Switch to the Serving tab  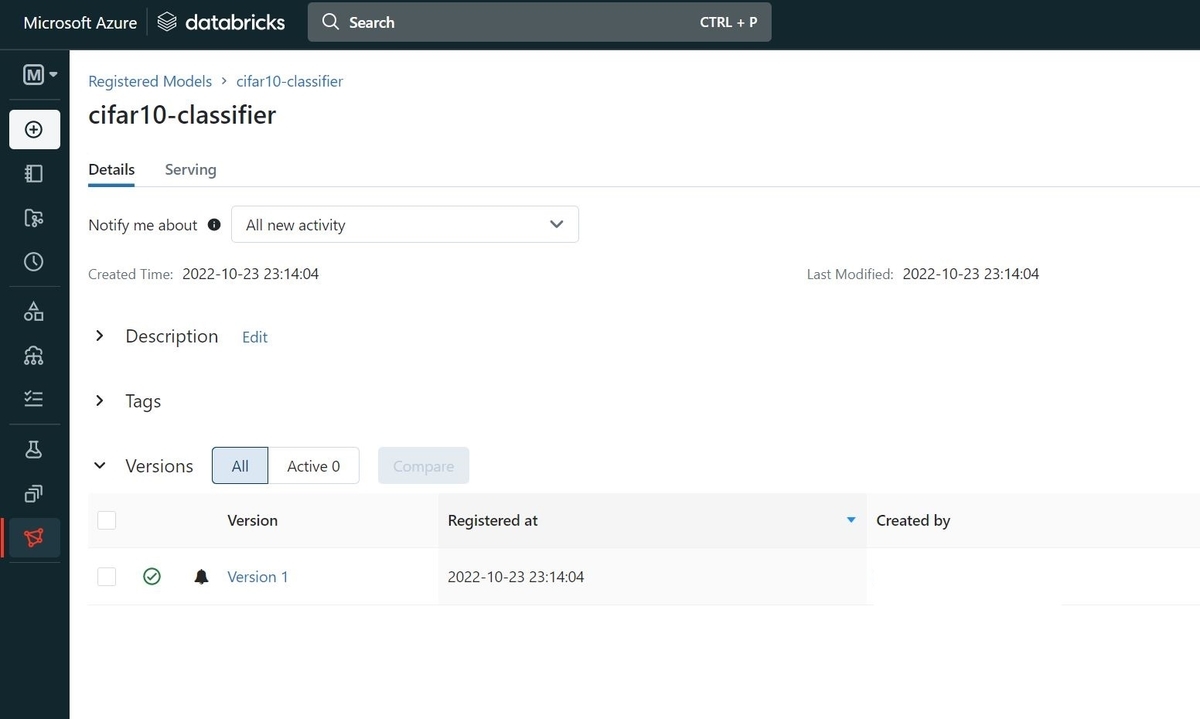pos(190,169)
